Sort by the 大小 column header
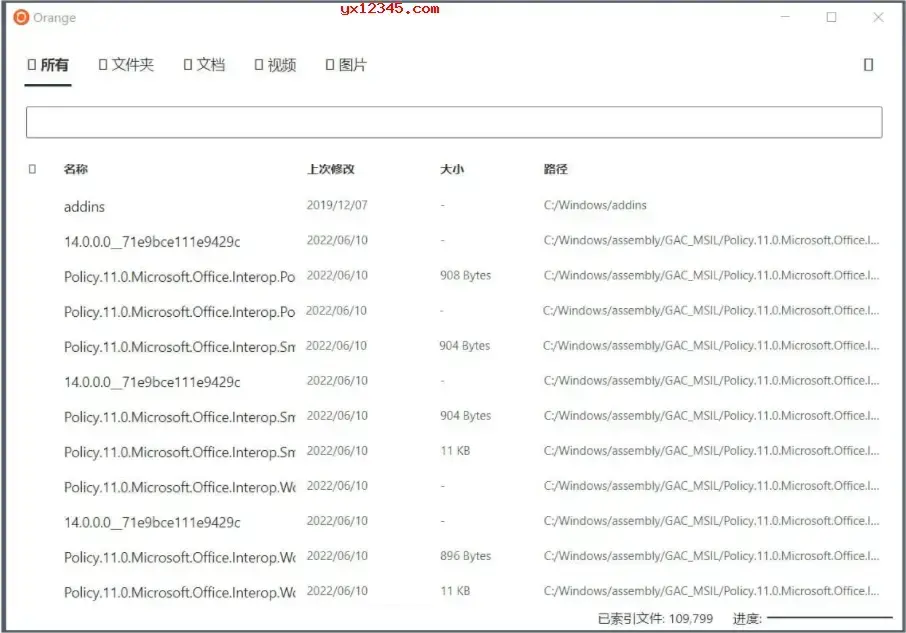Image resolution: width=906 pixels, height=633 pixels. (452, 169)
